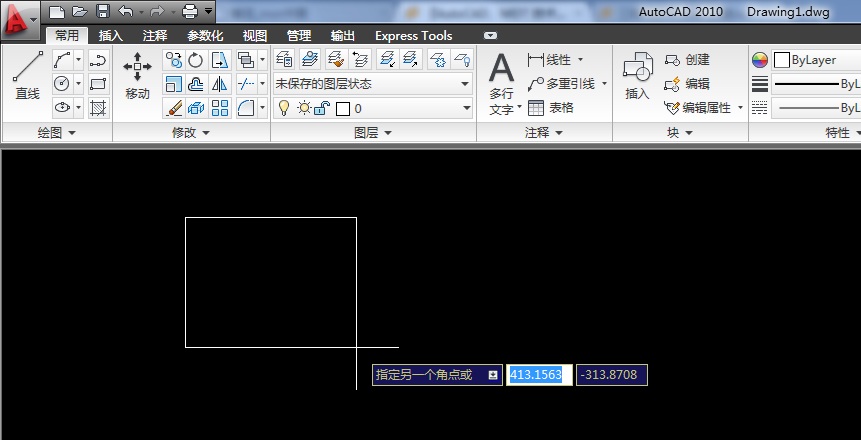Switch to the Express Tools tab
This screenshot has width=861, height=440.
(x=413, y=36)
